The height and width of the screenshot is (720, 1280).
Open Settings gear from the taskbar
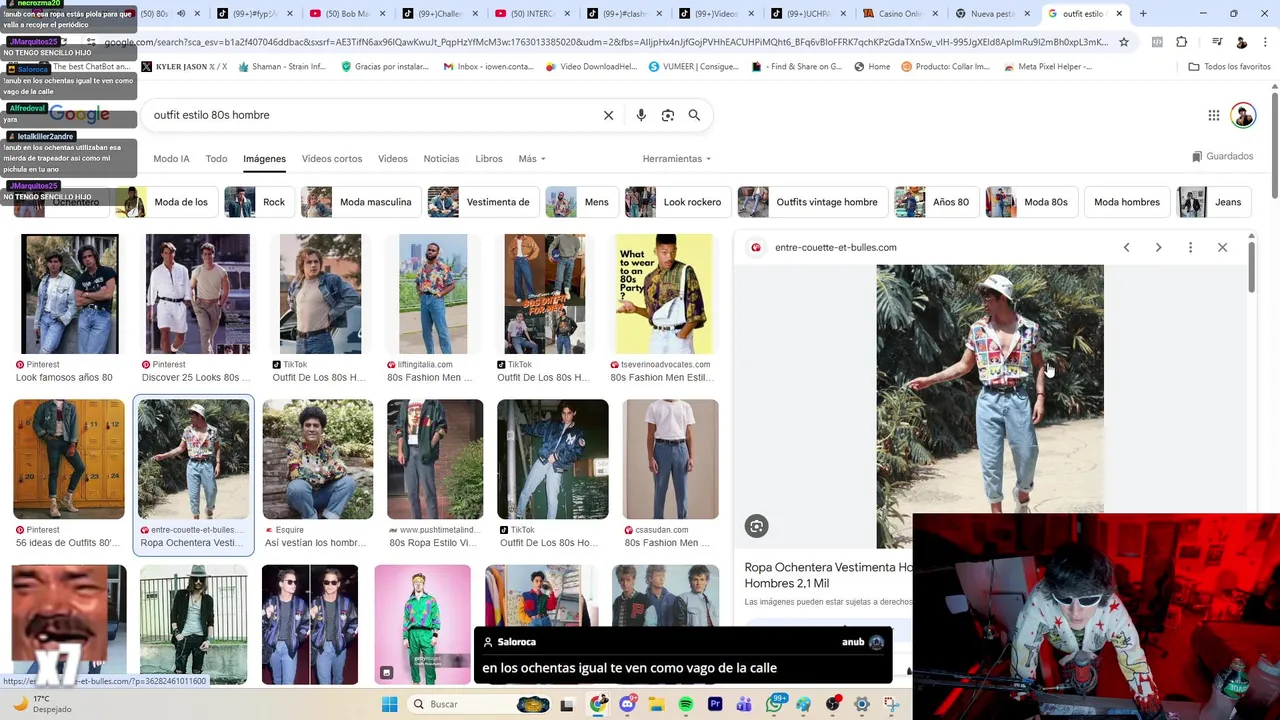862,704
